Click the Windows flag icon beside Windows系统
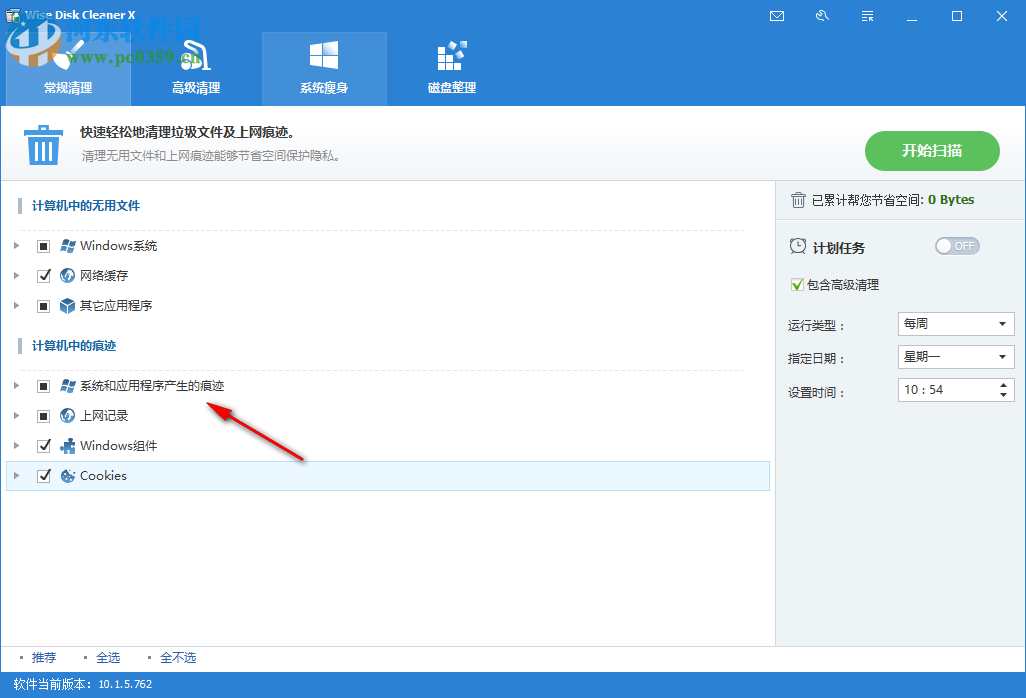This screenshot has width=1026, height=698. point(67,246)
